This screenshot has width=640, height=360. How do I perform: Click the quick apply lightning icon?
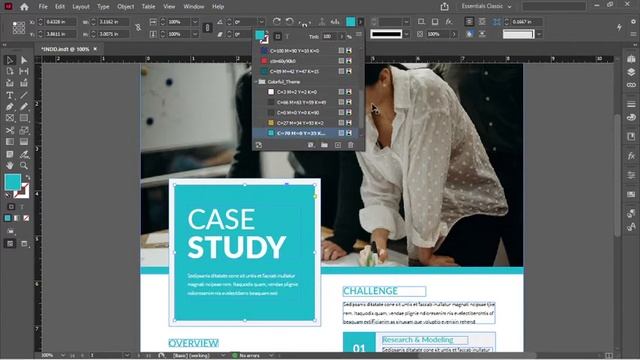click(619, 27)
